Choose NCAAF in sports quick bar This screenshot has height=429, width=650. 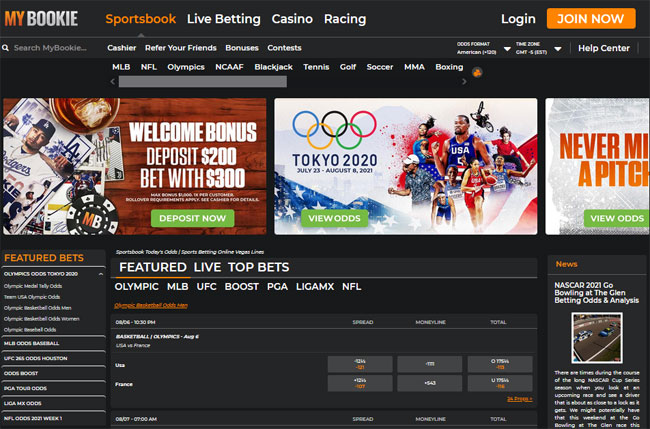tap(229, 67)
